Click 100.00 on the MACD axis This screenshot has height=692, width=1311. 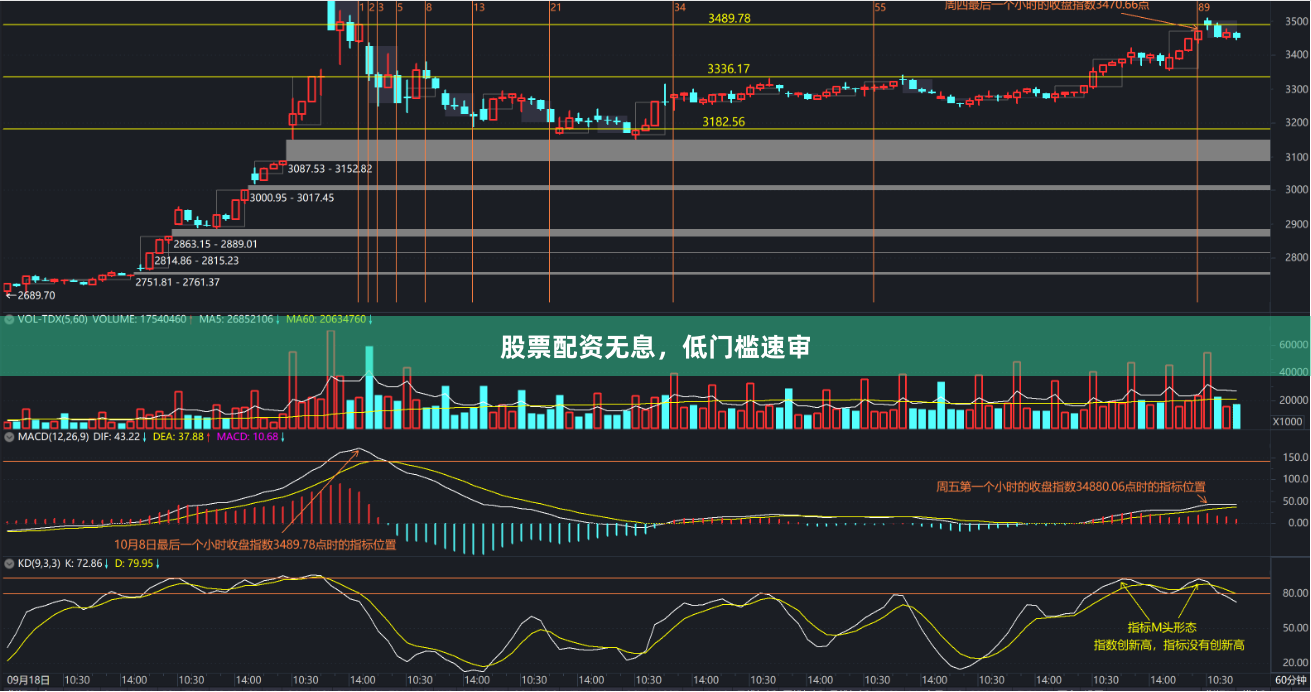[1296, 479]
